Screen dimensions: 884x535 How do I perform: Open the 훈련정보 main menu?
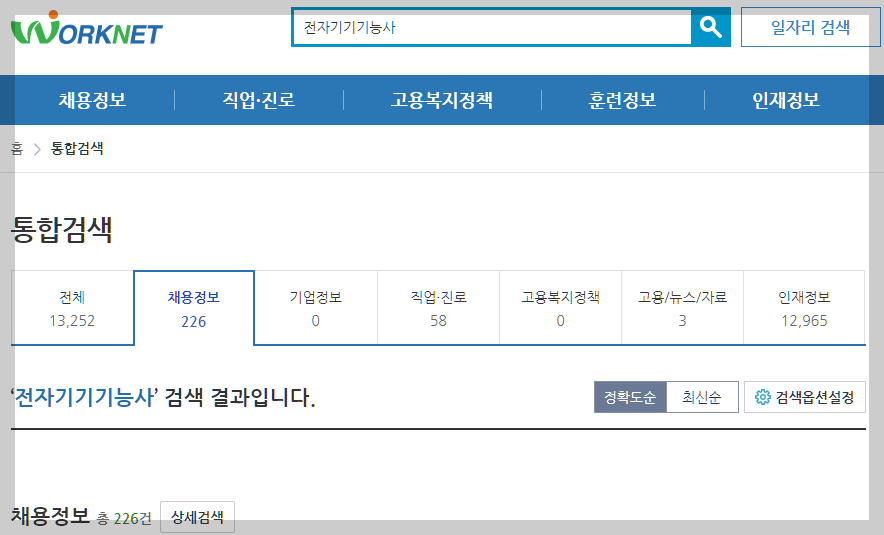pos(622,100)
